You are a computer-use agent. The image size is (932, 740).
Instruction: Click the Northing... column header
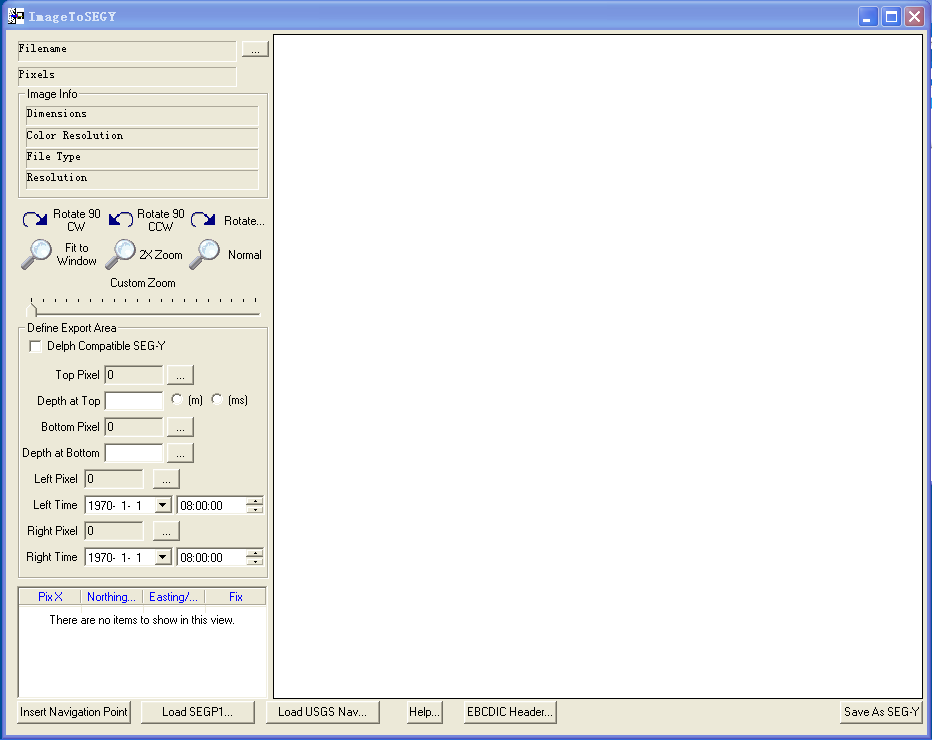[x=112, y=597]
